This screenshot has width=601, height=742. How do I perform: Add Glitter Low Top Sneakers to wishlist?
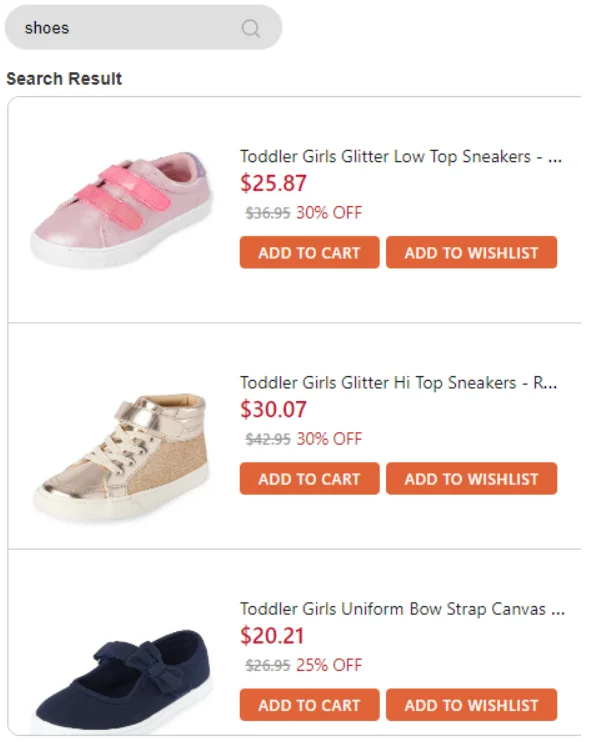(x=471, y=252)
